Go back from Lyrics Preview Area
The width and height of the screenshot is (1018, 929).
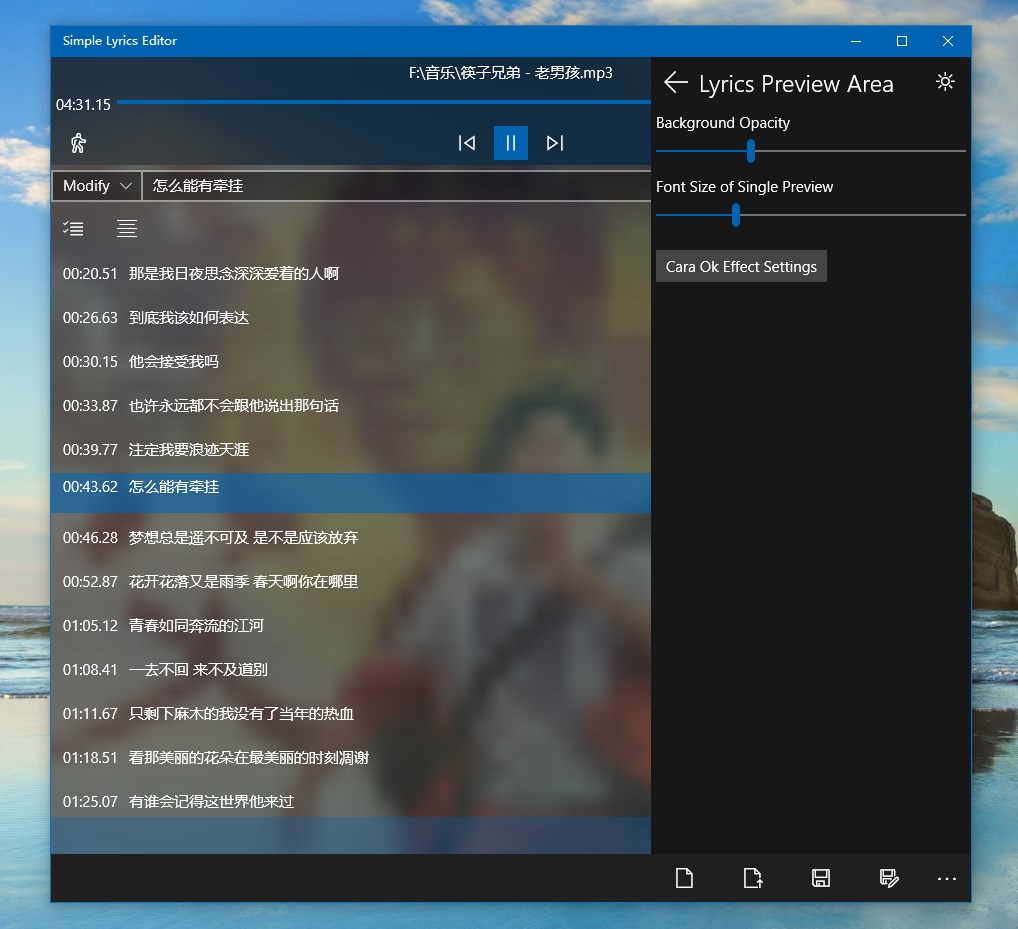click(675, 82)
